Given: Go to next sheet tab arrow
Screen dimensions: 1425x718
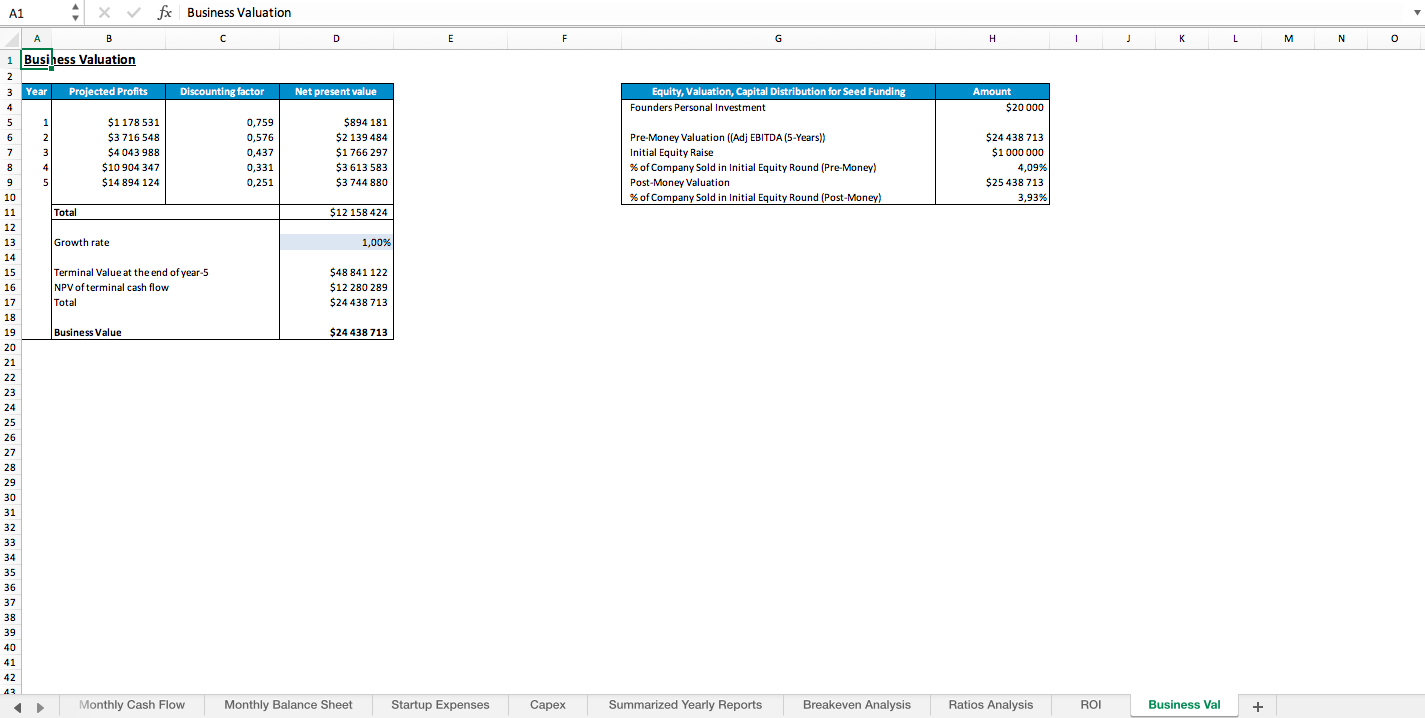Looking at the screenshot, I should pyautogui.click(x=41, y=706).
